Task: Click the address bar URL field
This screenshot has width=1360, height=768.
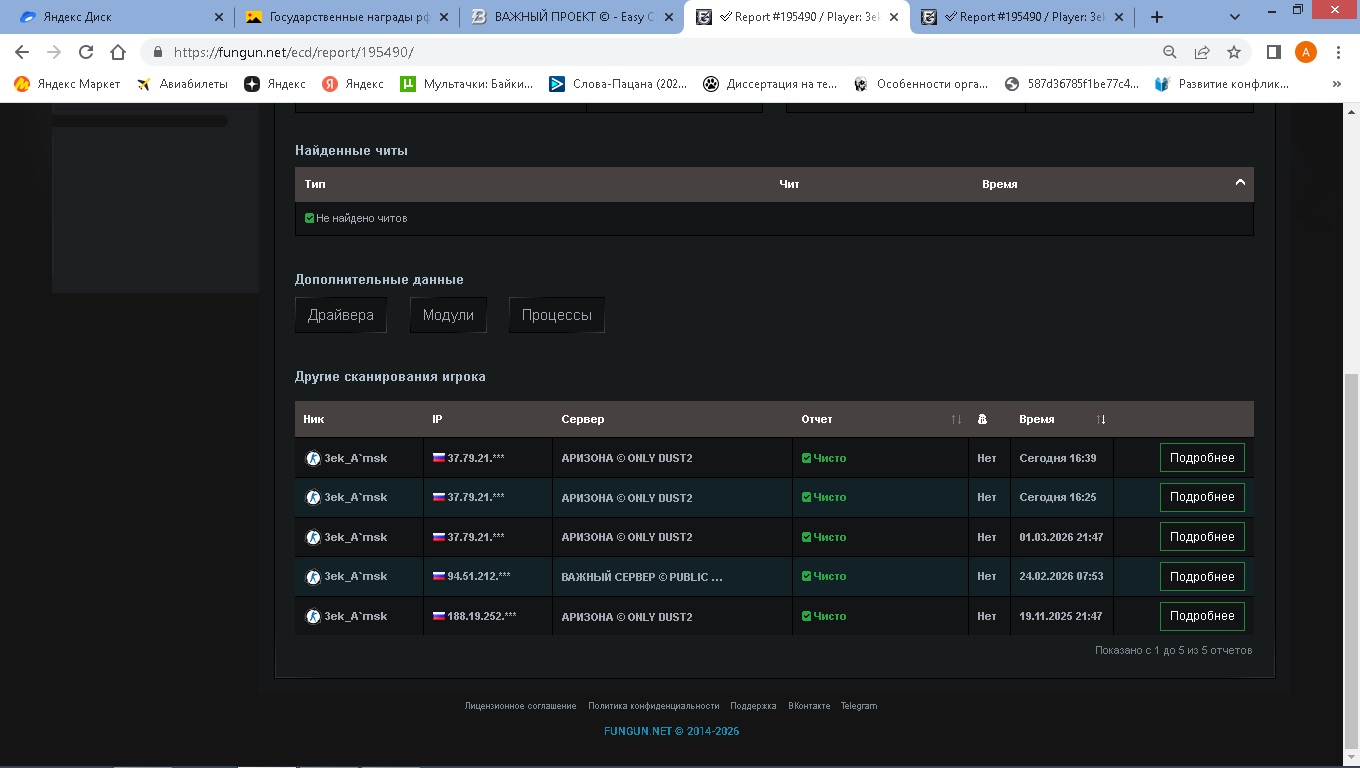Action: [600, 52]
